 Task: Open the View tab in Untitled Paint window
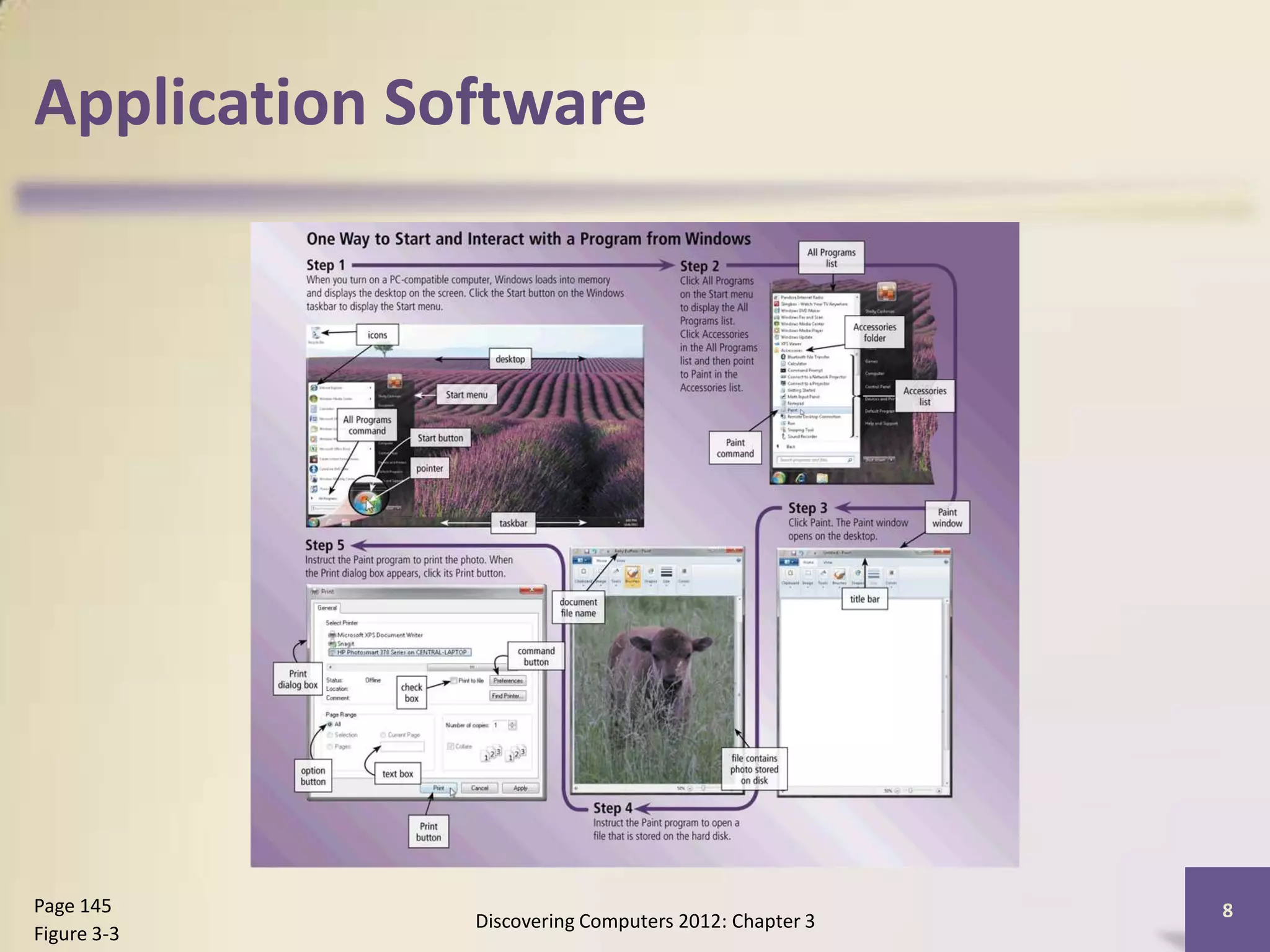click(x=827, y=562)
